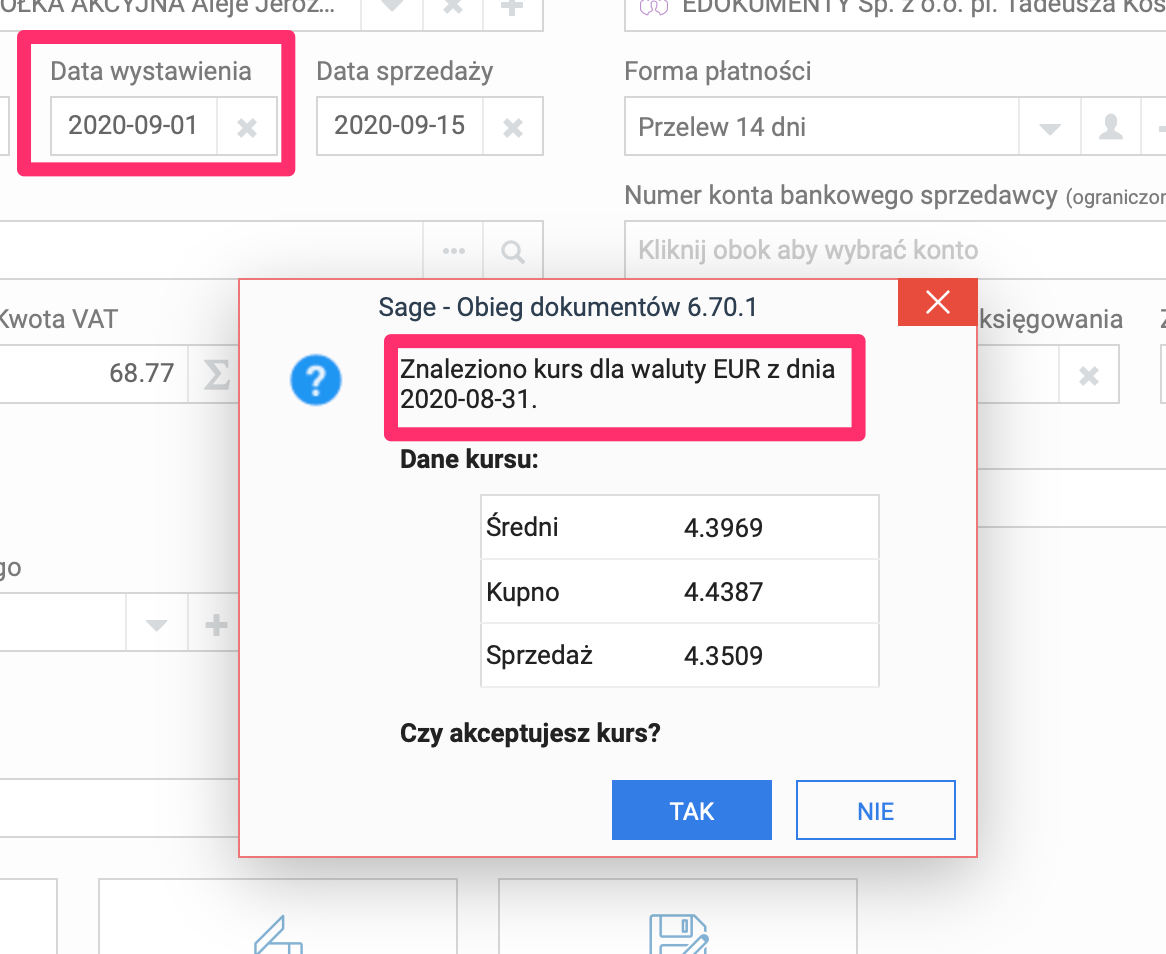Clear the Data wystawienia date

pos(247,127)
